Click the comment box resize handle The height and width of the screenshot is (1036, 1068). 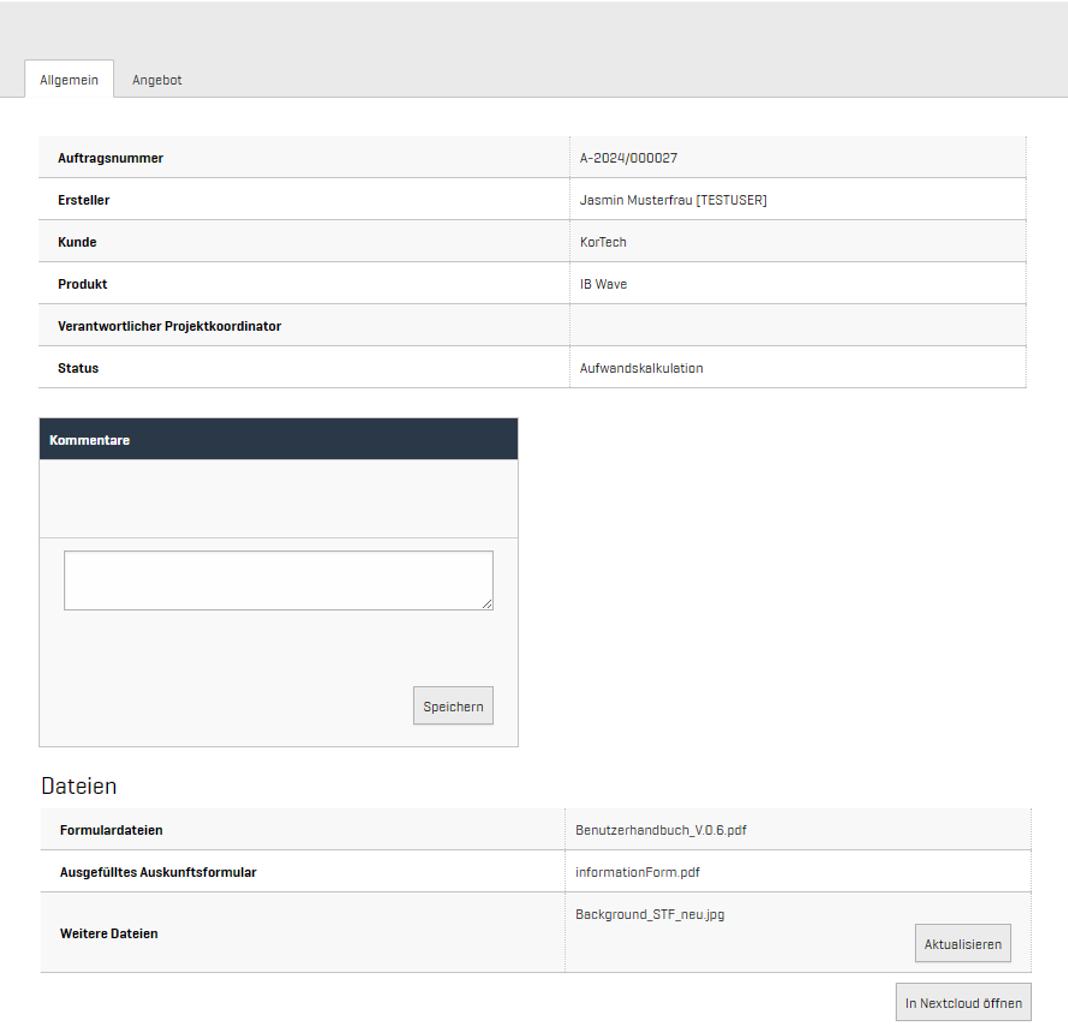487,604
